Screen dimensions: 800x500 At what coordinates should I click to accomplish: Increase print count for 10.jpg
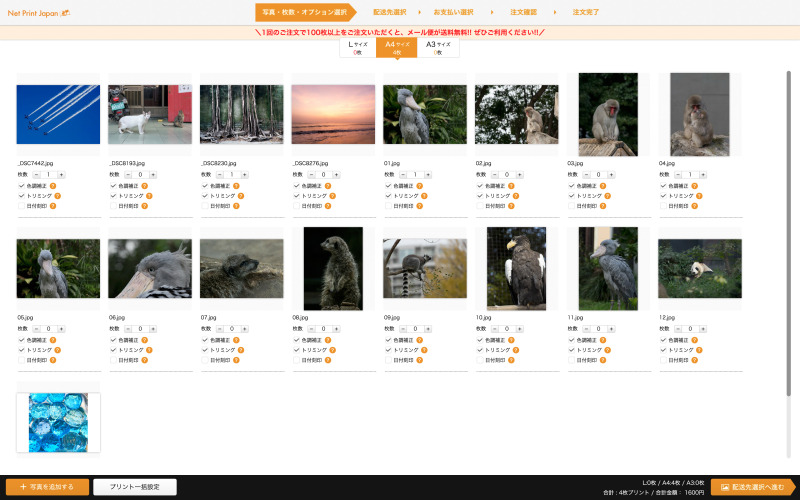click(520, 329)
